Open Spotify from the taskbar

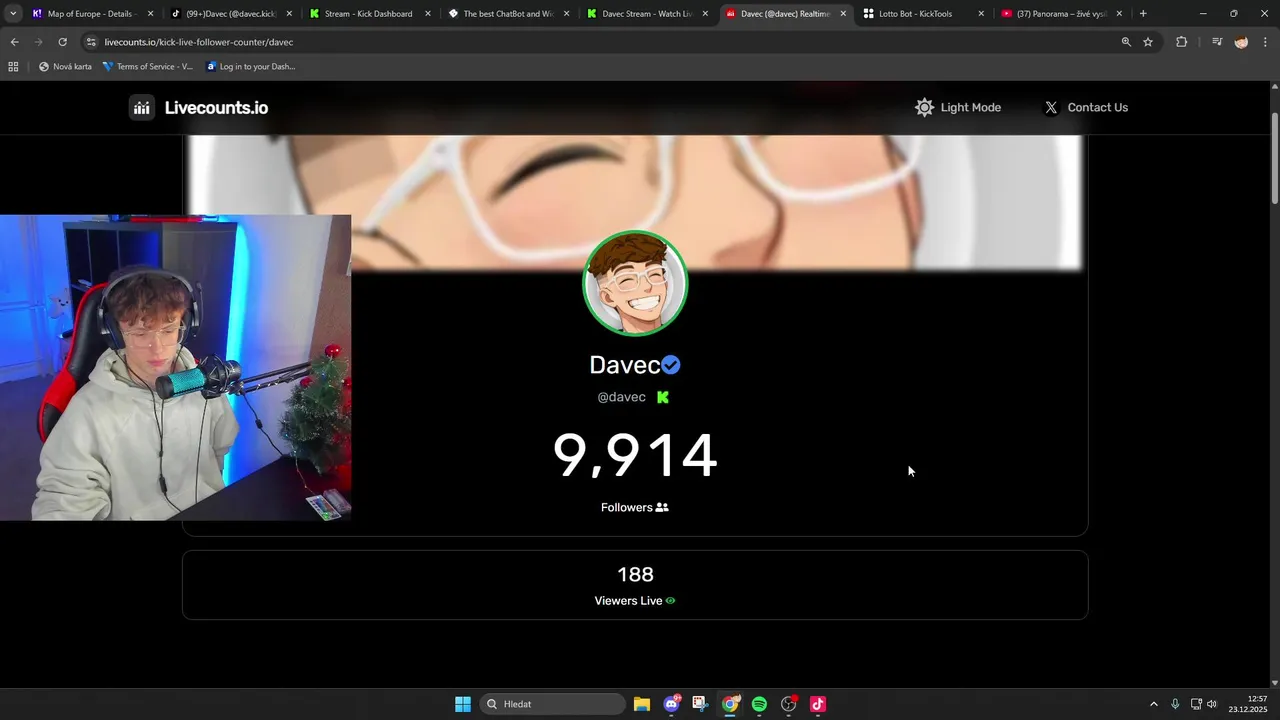pyautogui.click(x=759, y=704)
